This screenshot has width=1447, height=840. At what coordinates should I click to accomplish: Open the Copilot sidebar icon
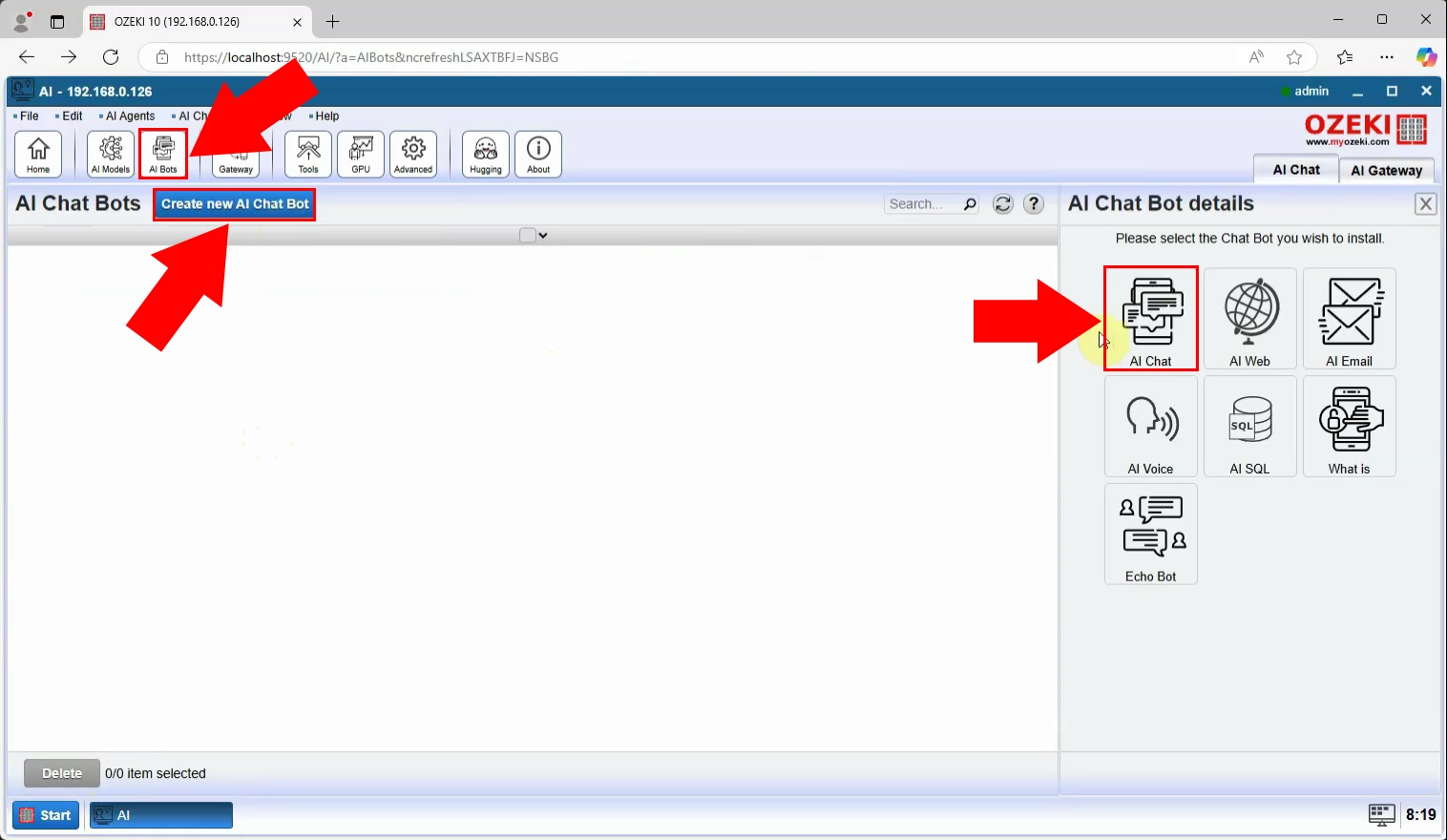click(x=1426, y=57)
